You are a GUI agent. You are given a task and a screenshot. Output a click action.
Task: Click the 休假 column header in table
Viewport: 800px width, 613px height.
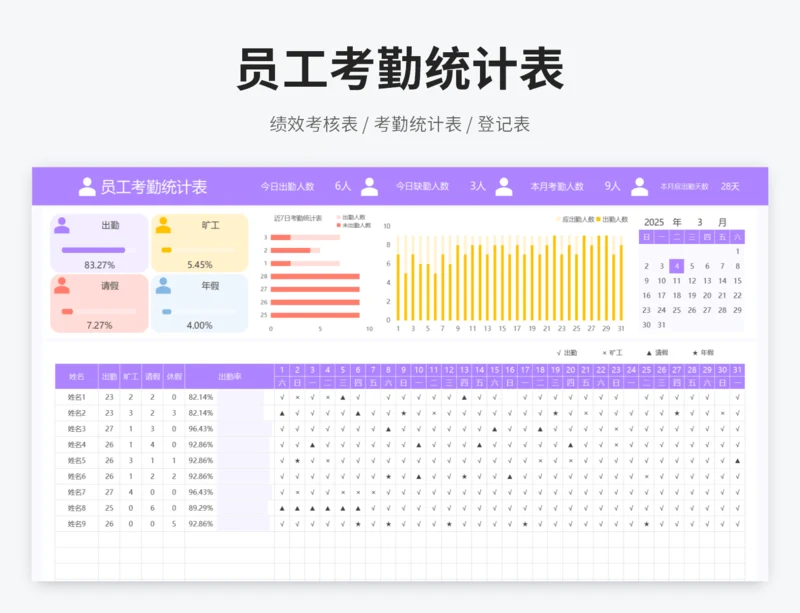[x=174, y=377]
